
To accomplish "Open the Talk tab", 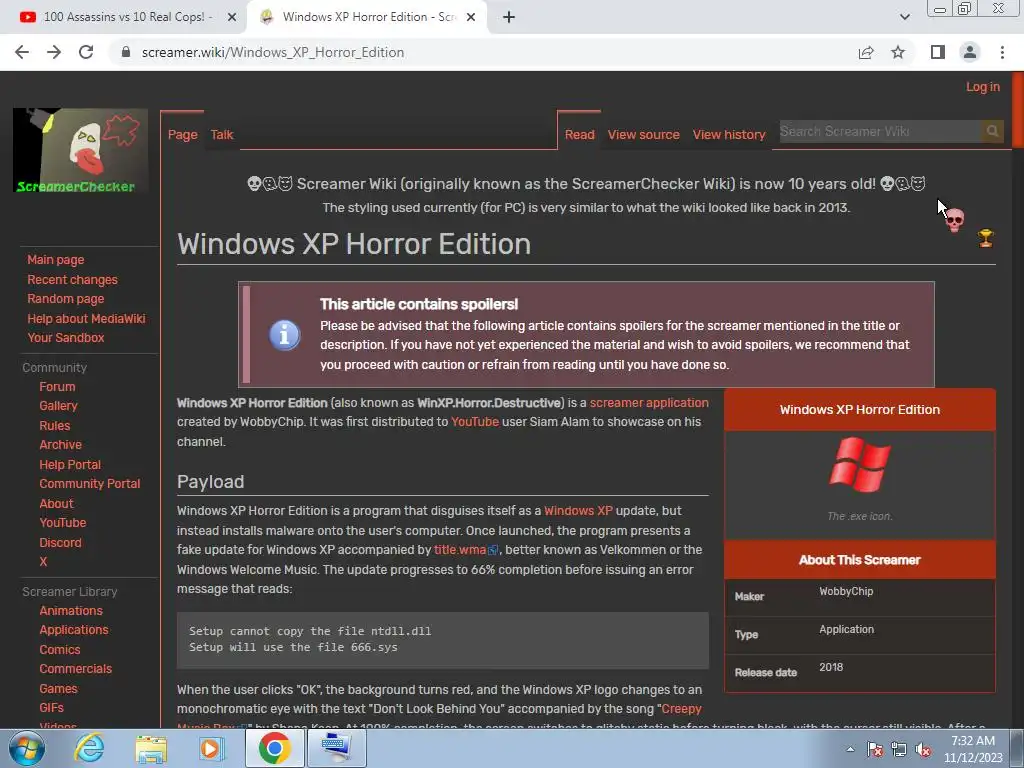I will (222, 135).
